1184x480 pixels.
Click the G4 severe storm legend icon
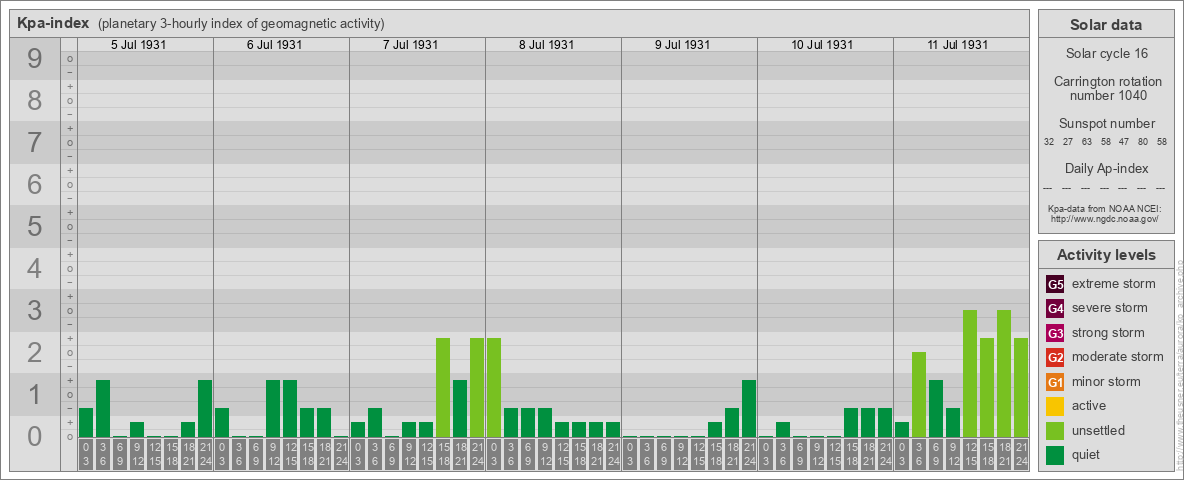(1056, 308)
